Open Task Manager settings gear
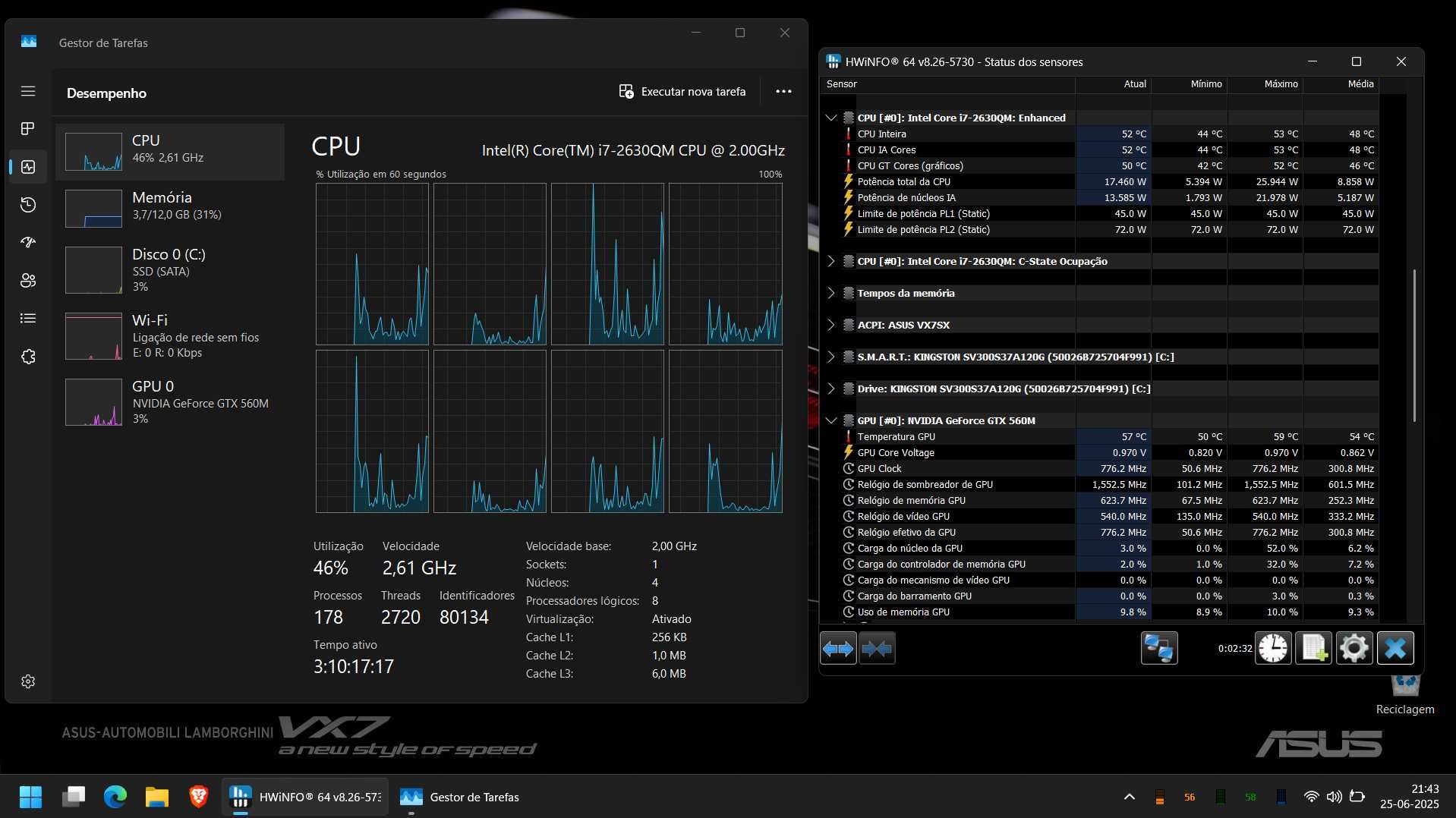Image resolution: width=1456 pixels, height=818 pixels. (x=28, y=681)
